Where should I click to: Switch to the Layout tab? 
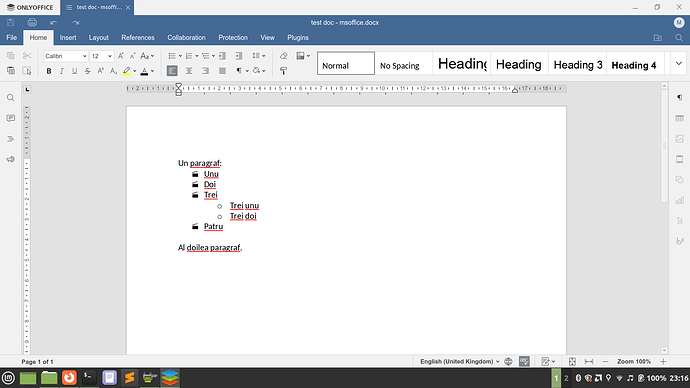[x=99, y=38]
